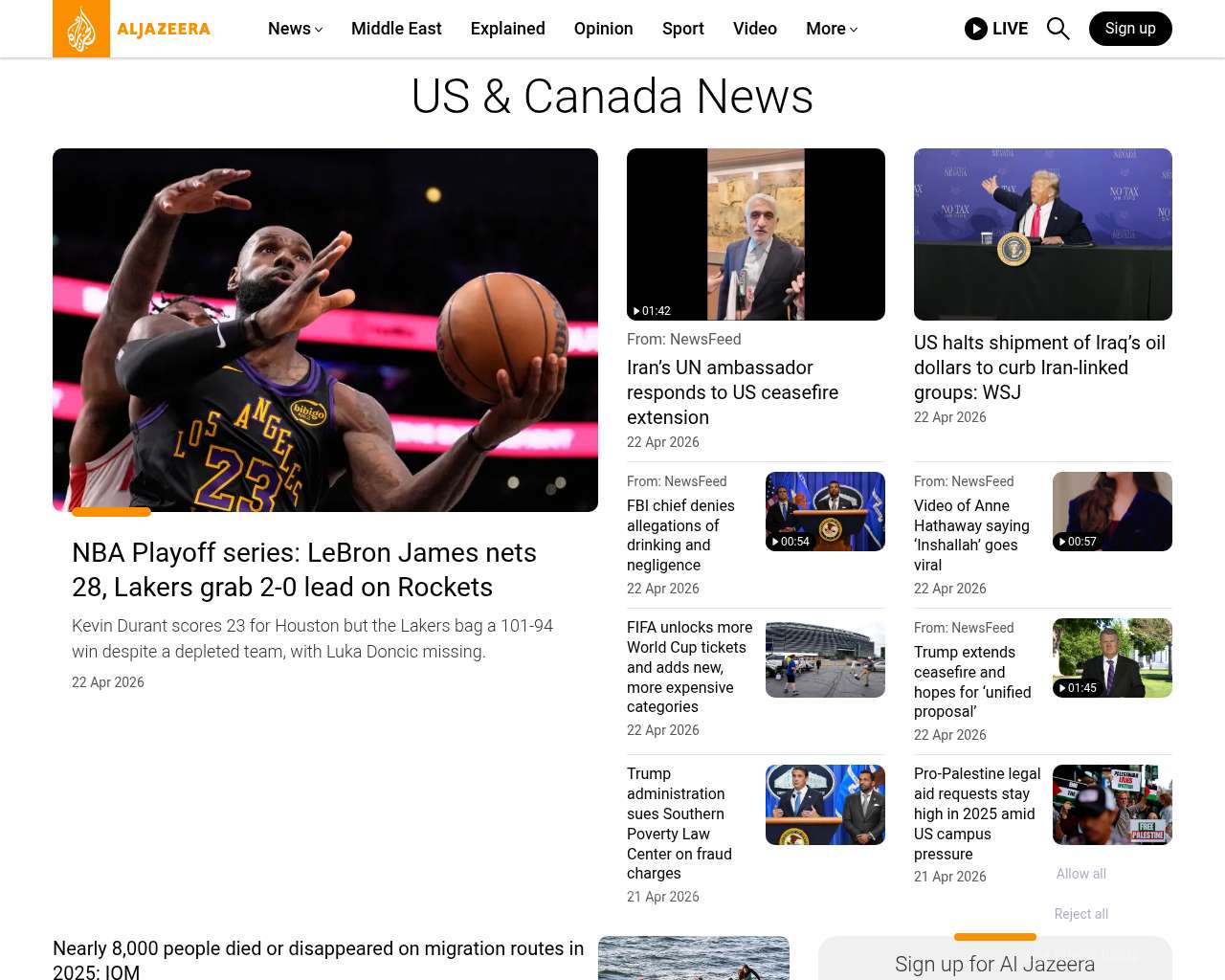The height and width of the screenshot is (980, 1225).
Task: Expand the More dropdown menu
Action: pyautogui.click(x=831, y=29)
